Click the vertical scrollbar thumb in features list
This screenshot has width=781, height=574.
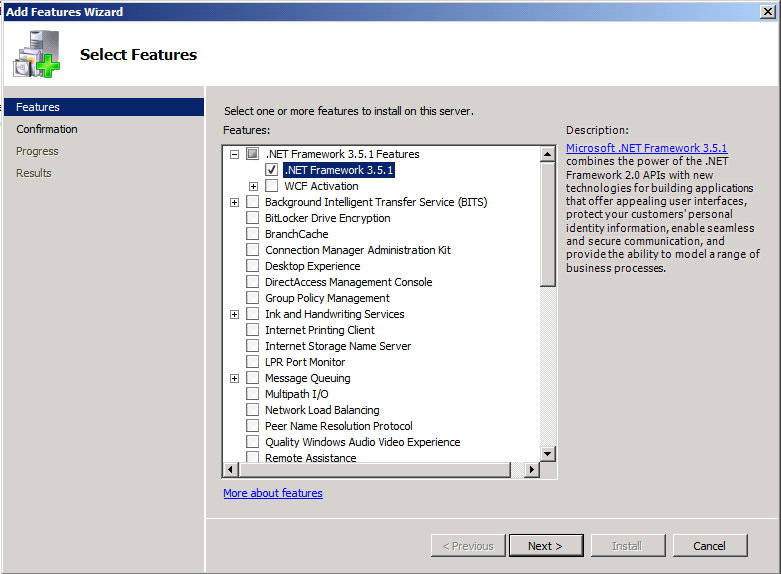point(547,224)
